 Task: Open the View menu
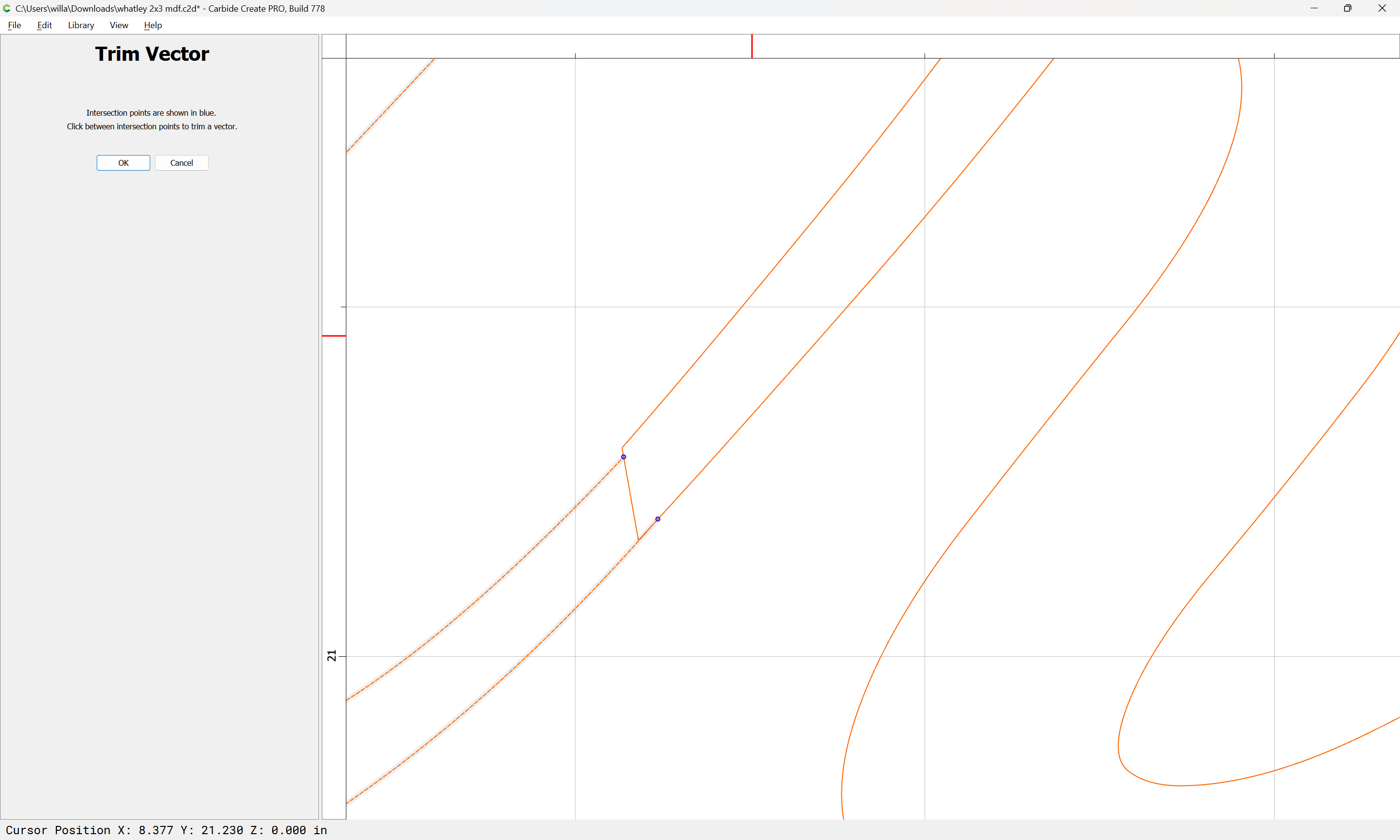[x=119, y=25]
